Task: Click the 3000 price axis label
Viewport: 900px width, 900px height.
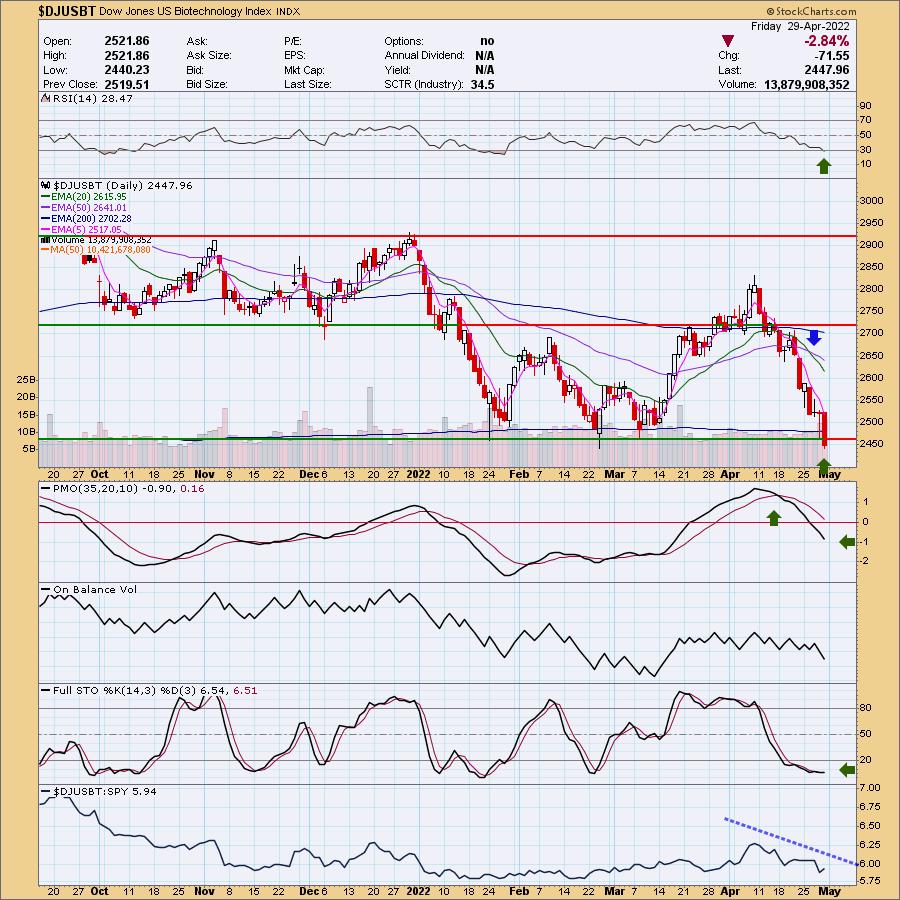Action: tap(871, 200)
